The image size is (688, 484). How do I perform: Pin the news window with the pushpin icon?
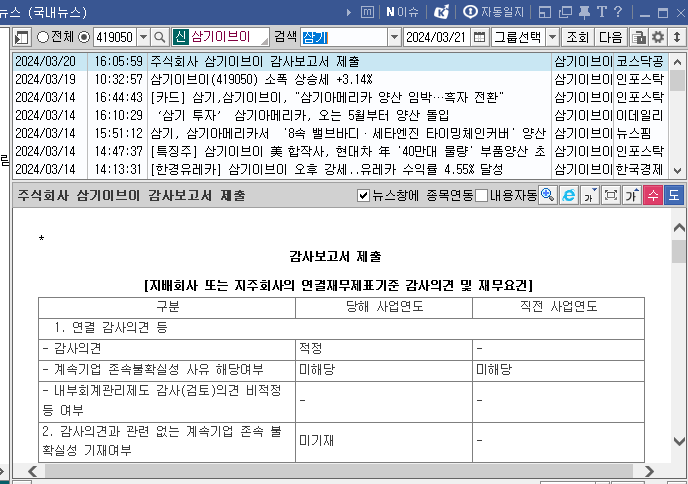tap(584, 12)
